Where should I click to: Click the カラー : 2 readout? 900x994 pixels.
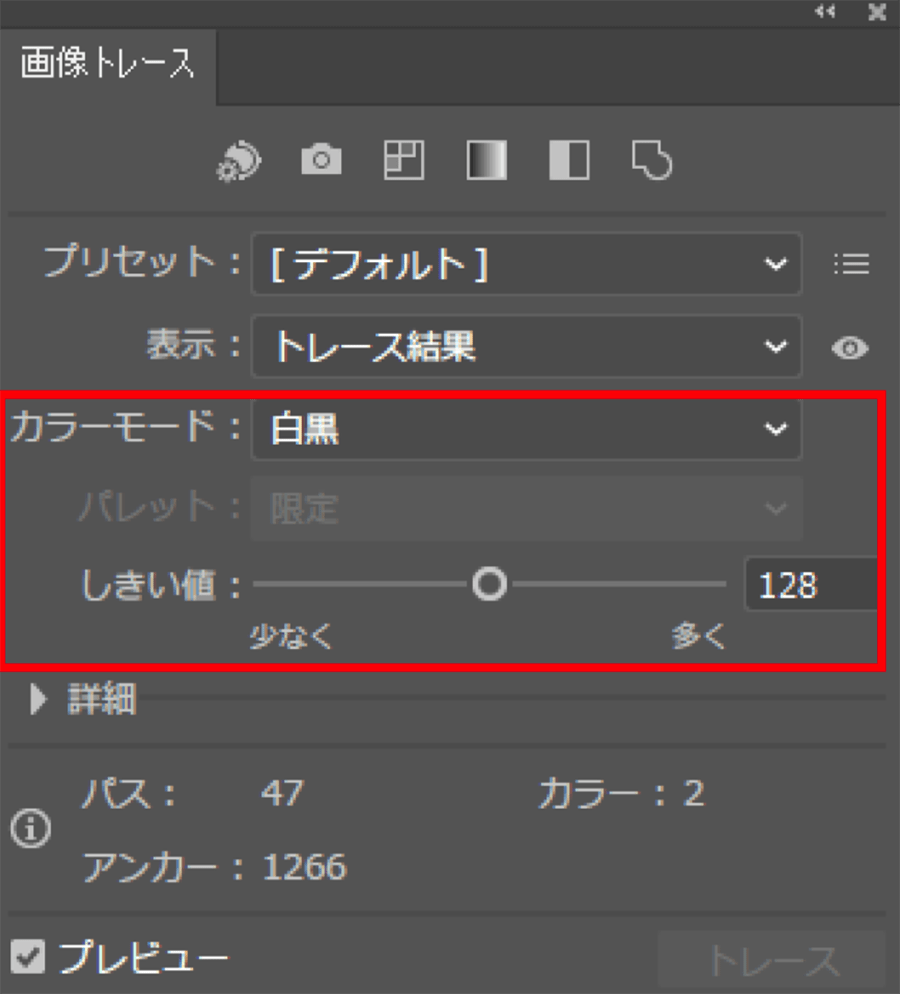tap(621, 793)
